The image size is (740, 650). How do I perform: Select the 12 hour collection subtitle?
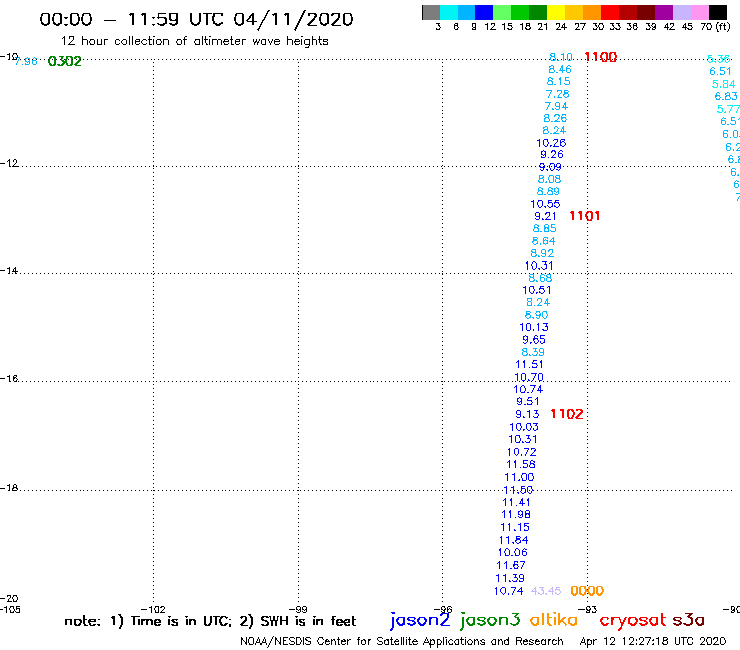pyautogui.click(x=194, y=41)
